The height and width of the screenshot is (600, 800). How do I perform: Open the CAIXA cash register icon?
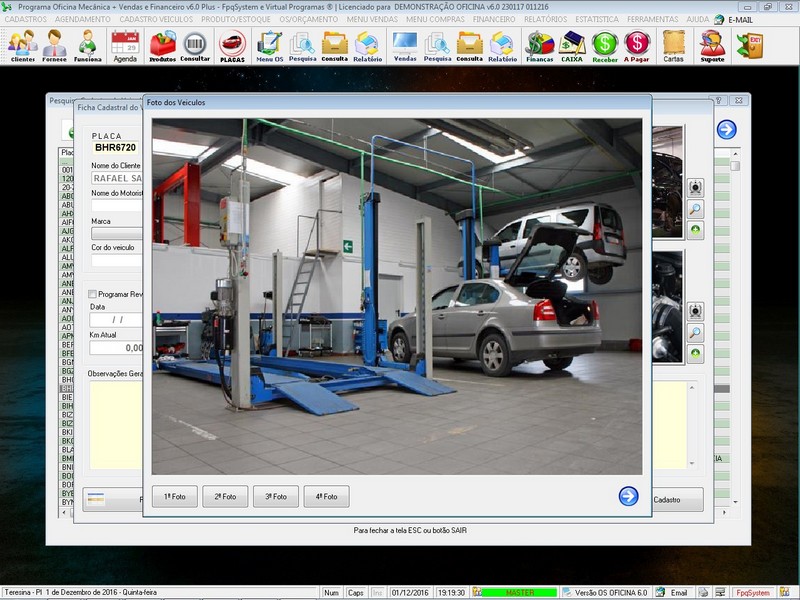coord(572,46)
